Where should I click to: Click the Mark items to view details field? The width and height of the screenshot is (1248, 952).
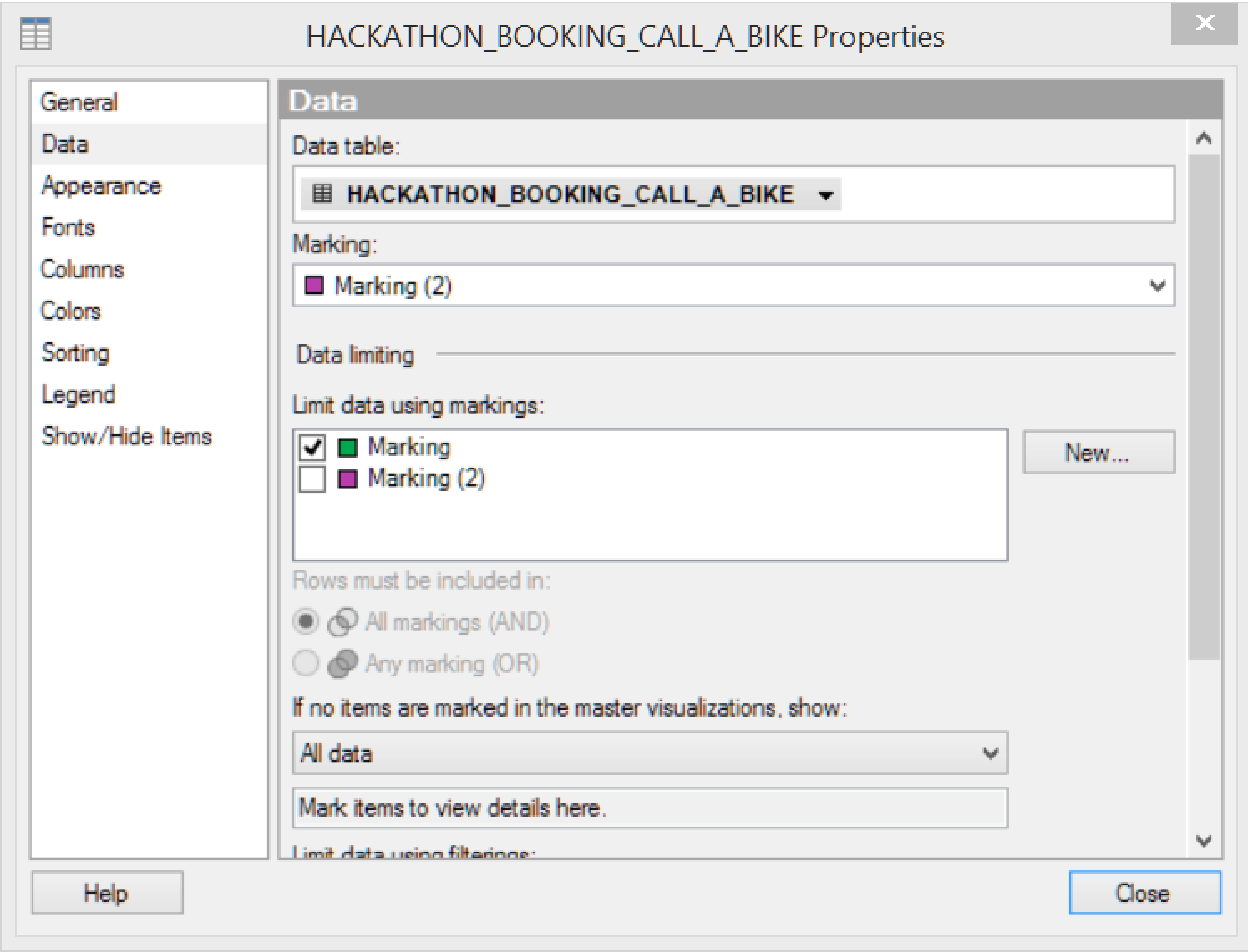click(650, 808)
